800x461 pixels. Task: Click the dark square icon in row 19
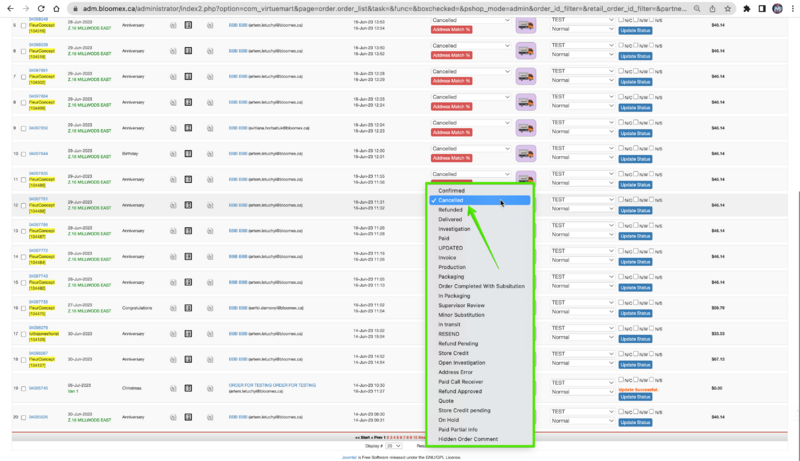point(188,388)
